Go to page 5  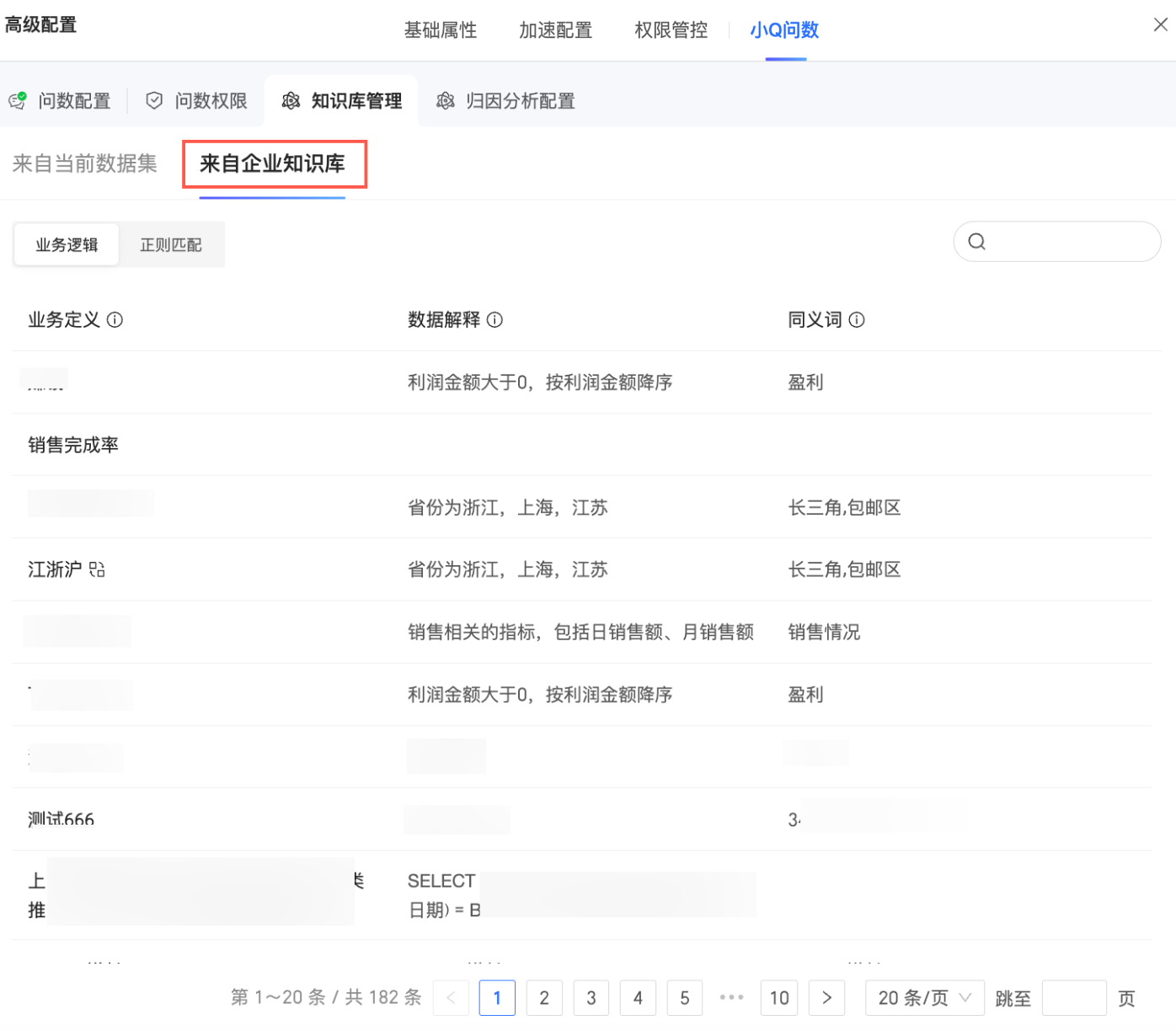685,998
